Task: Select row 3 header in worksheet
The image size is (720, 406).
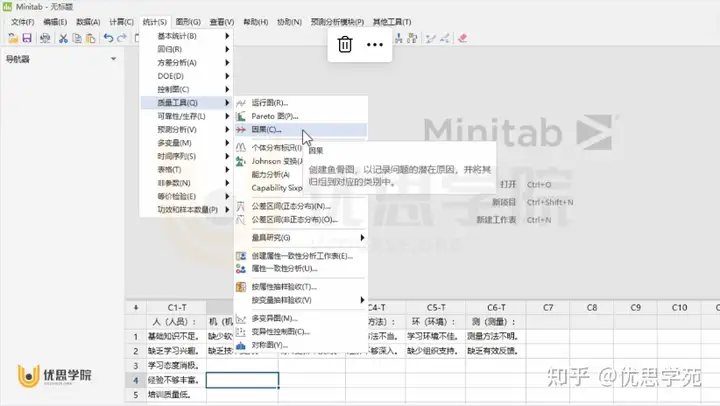Action: [x=136, y=366]
